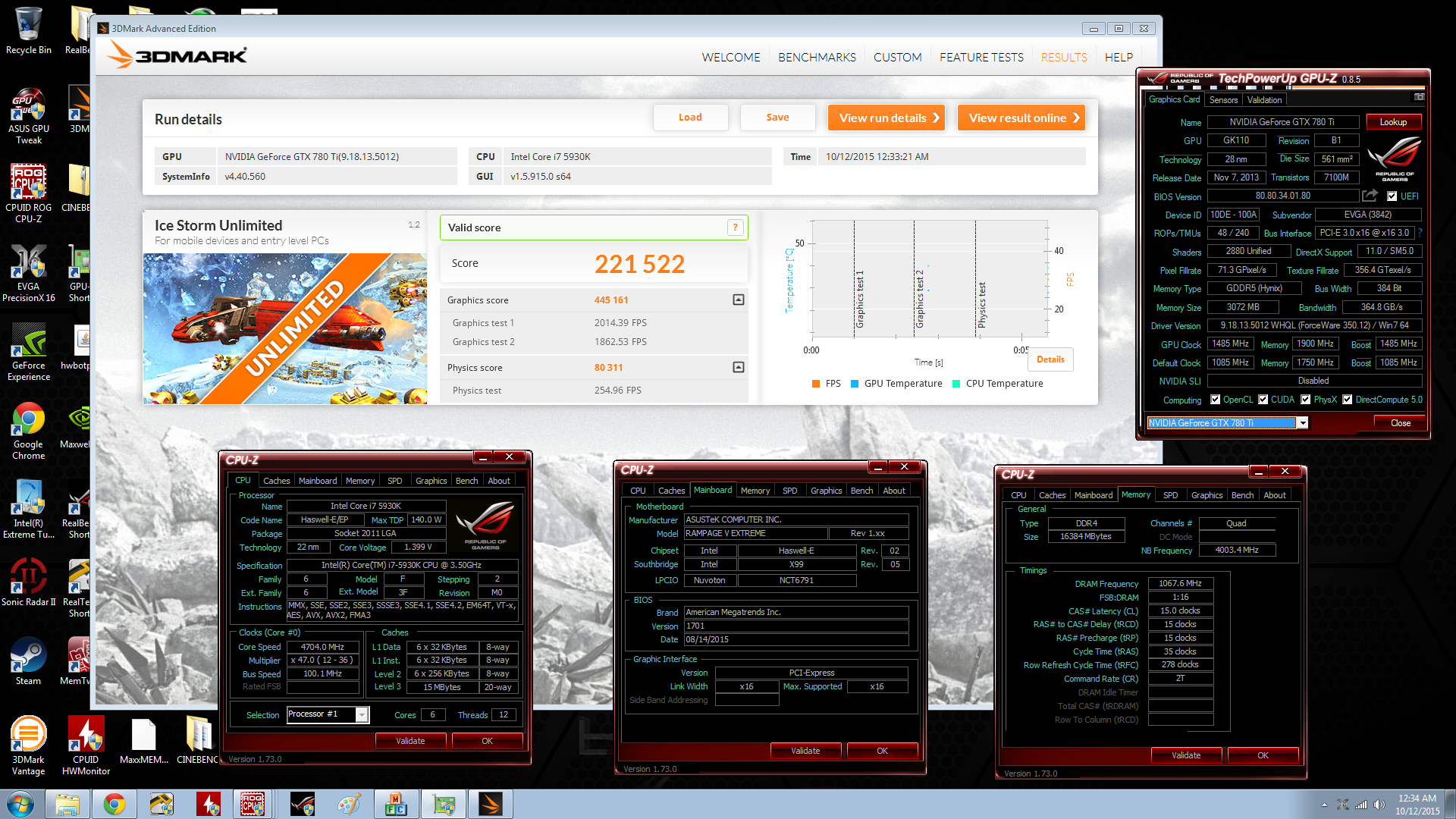Click clock in system tray
The width and height of the screenshot is (1456, 819).
pos(1417,805)
